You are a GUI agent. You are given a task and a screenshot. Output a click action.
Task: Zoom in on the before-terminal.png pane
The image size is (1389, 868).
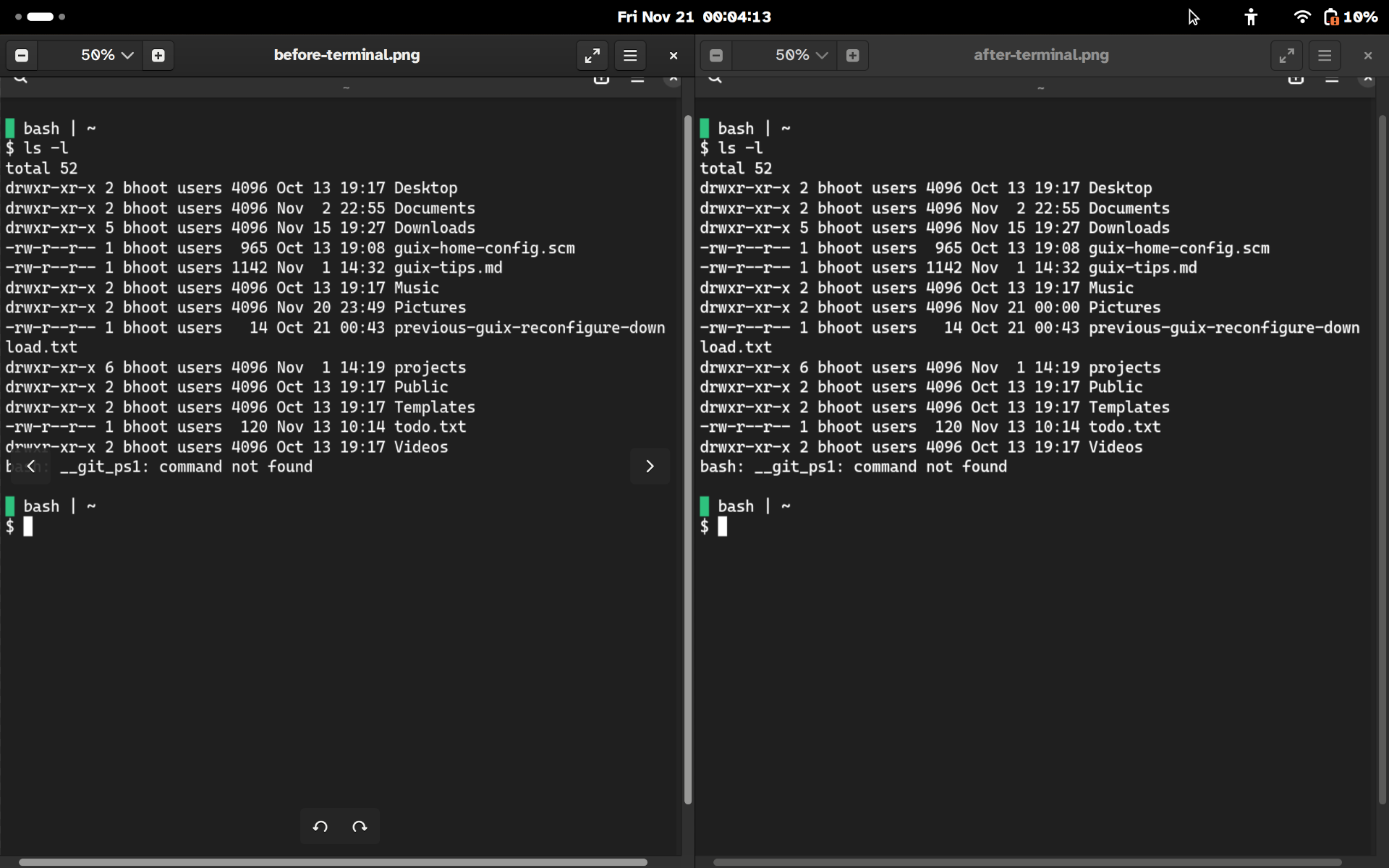tap(158, 56)
